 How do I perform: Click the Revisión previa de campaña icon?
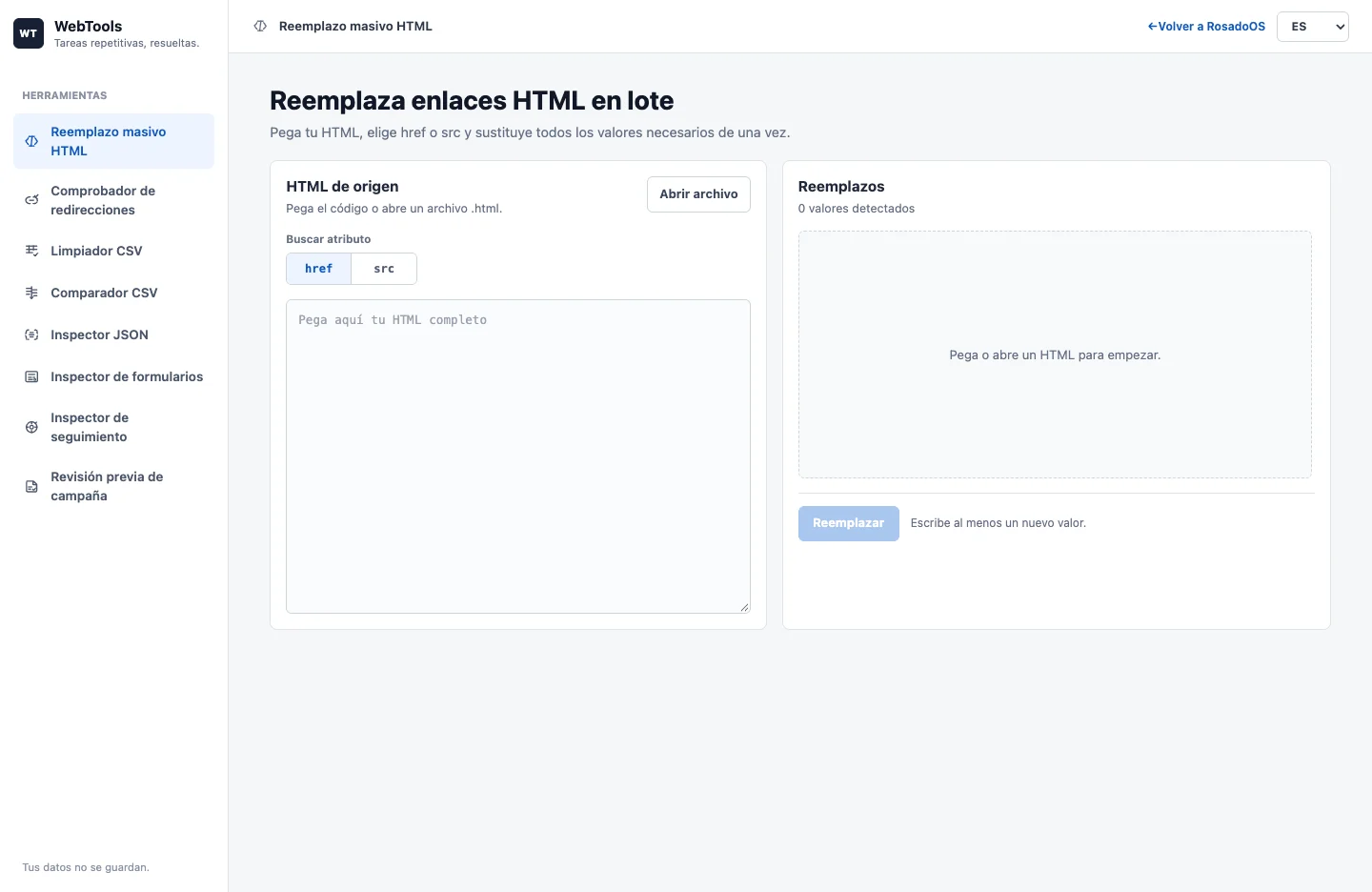[31, 486]
